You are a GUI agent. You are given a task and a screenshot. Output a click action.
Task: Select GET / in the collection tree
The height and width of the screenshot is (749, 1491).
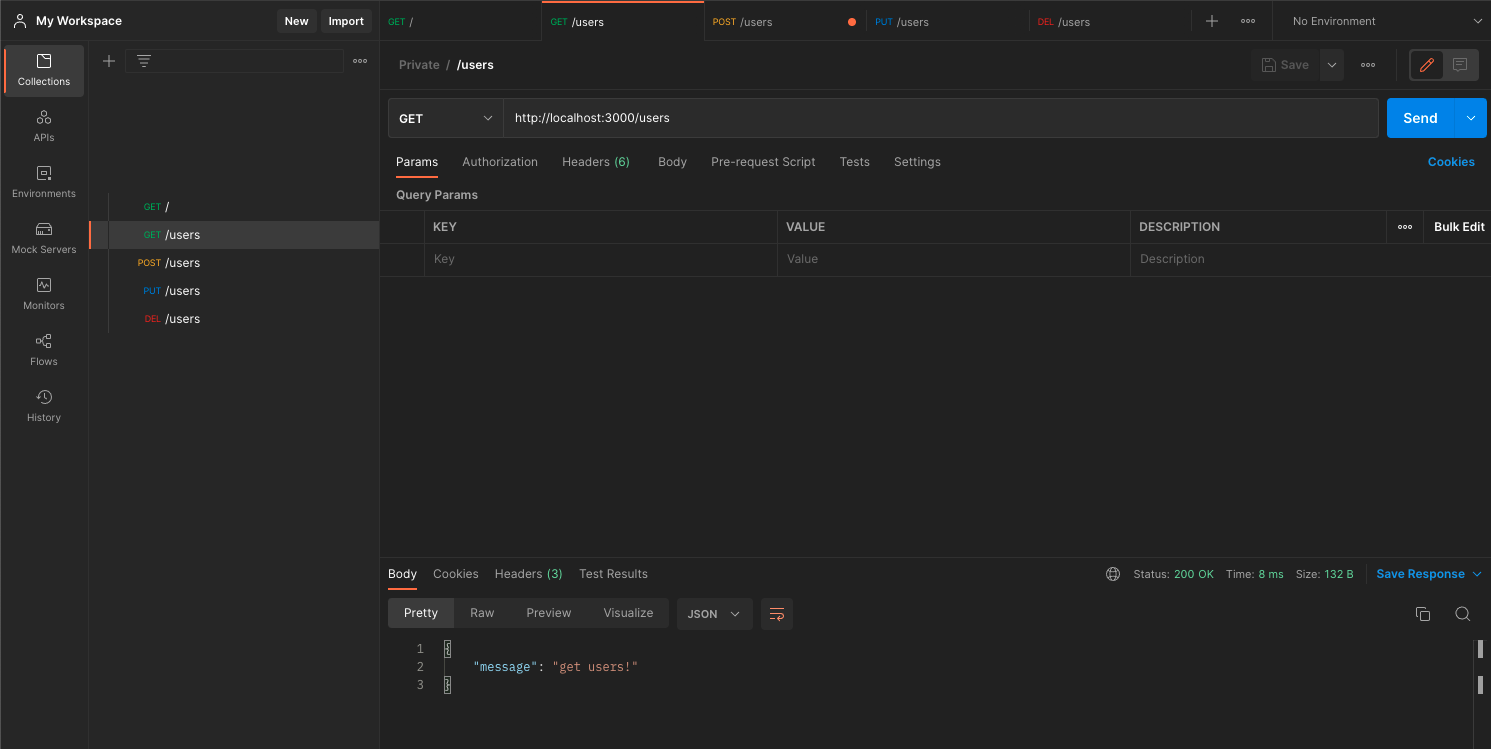[x=234, y=207]
